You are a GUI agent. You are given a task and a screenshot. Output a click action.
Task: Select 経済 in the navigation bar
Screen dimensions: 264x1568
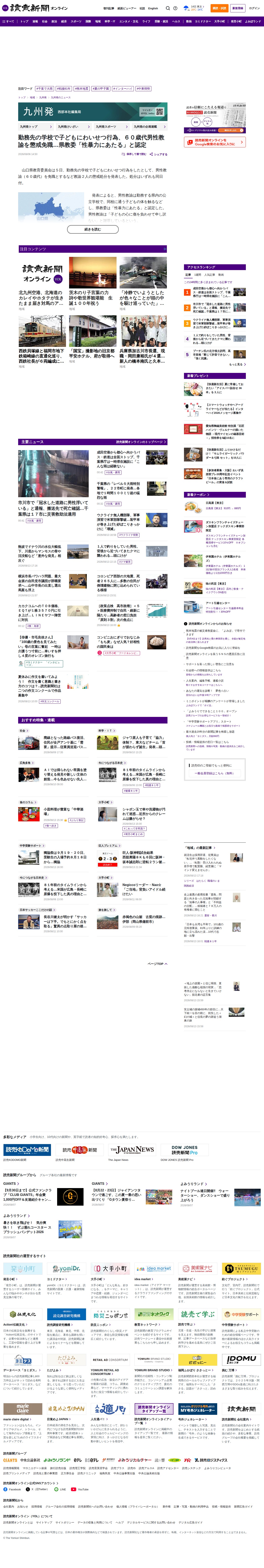[x=64, y=21]
